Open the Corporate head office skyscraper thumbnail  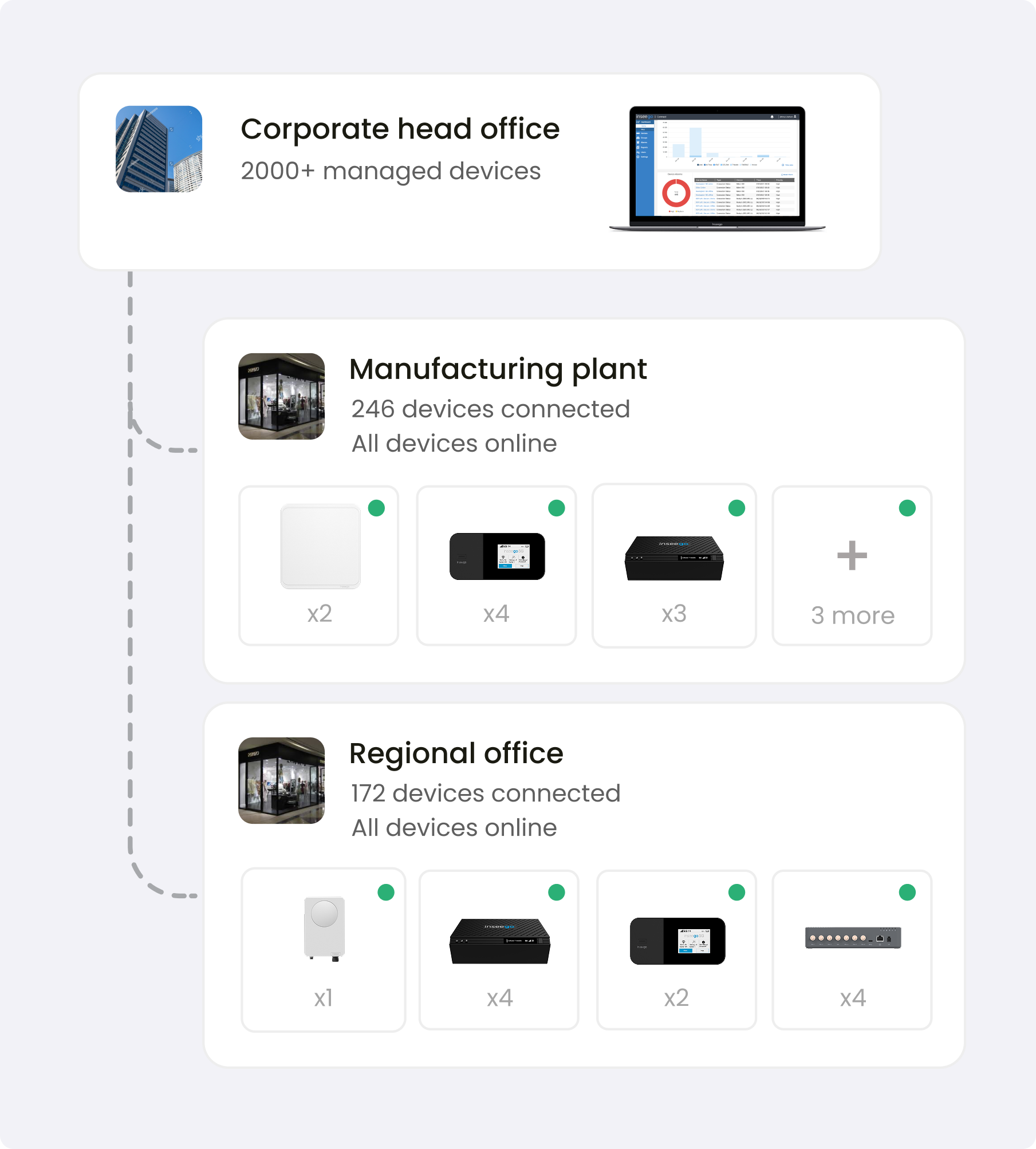tap(159, 149)
